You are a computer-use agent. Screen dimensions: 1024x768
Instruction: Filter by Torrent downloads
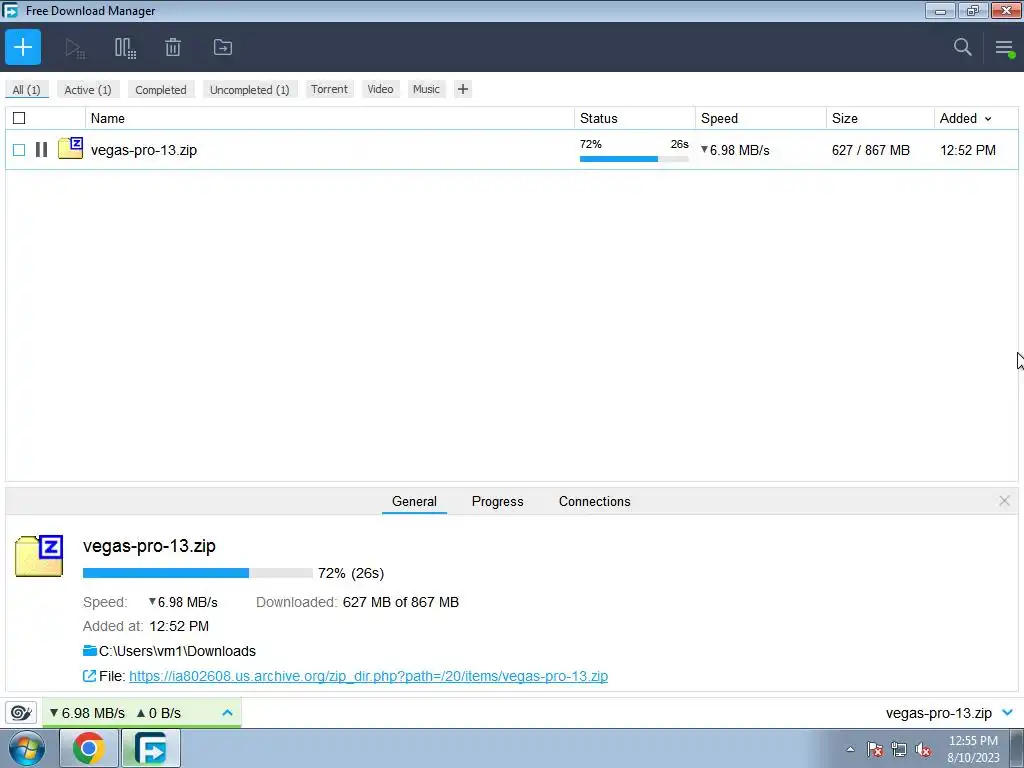pos(329,89)
